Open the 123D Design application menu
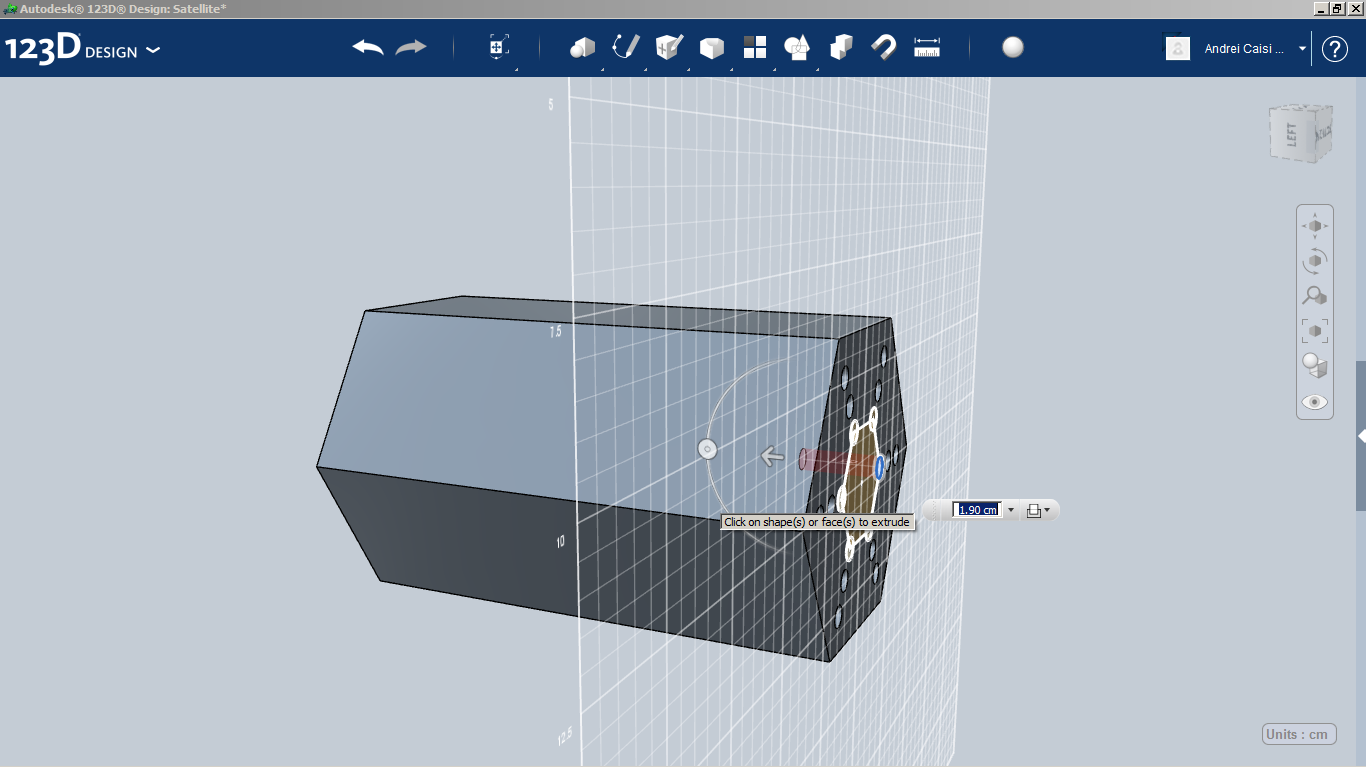This screenshot has height=768, width=1366. pyautogui.click(x=82, y=49)
